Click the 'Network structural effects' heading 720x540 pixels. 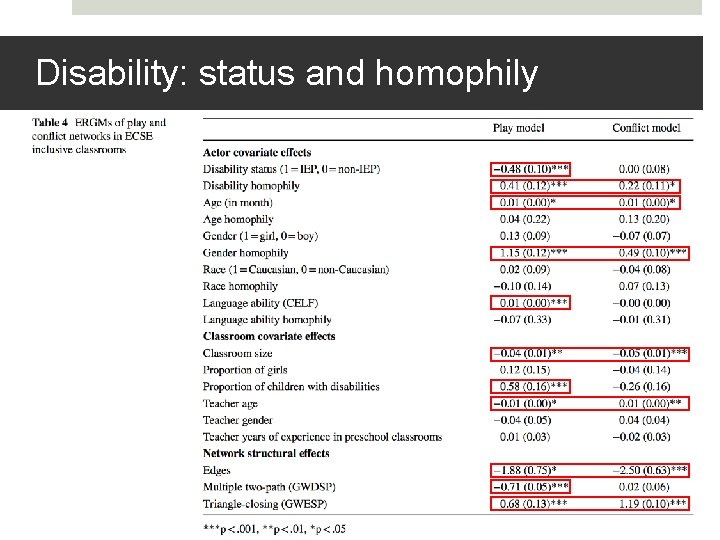[x=266, y=453]
